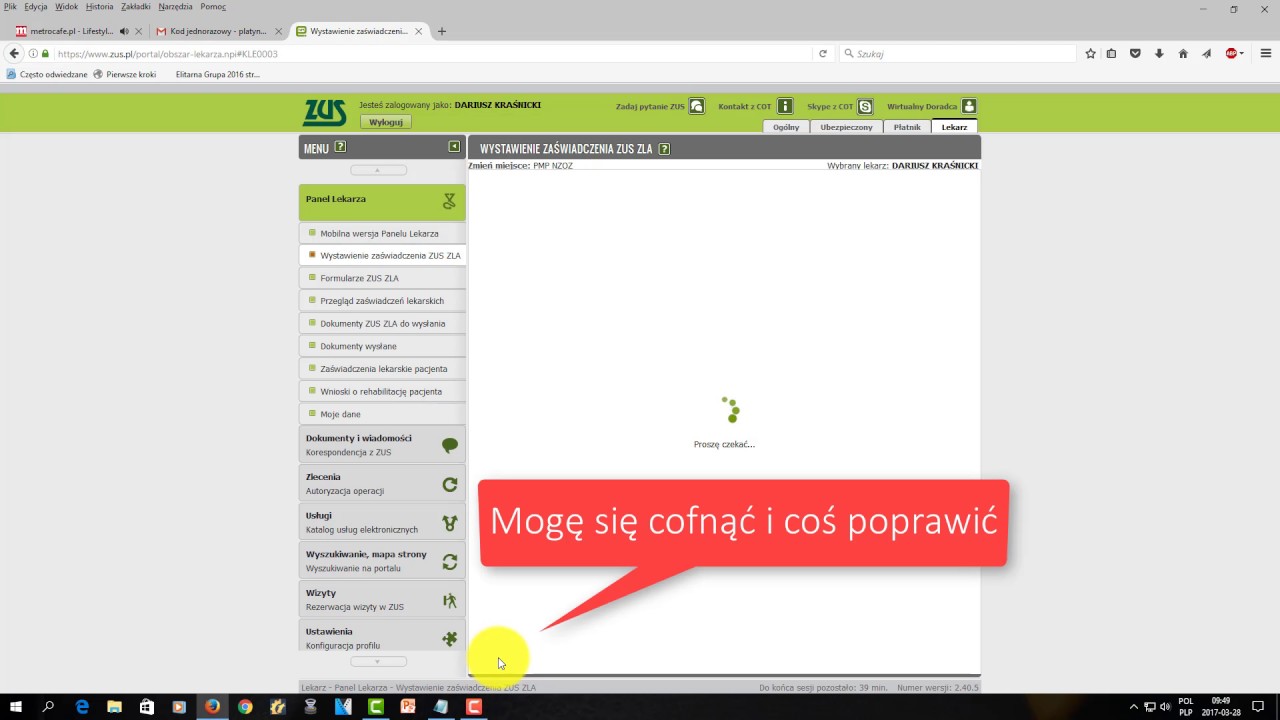The height and width of the screenshot is (720, 1280).
Task: Open Wnioski o rehabilitację pacjenta
Action: pyautogui.click(x=382, y=391)
